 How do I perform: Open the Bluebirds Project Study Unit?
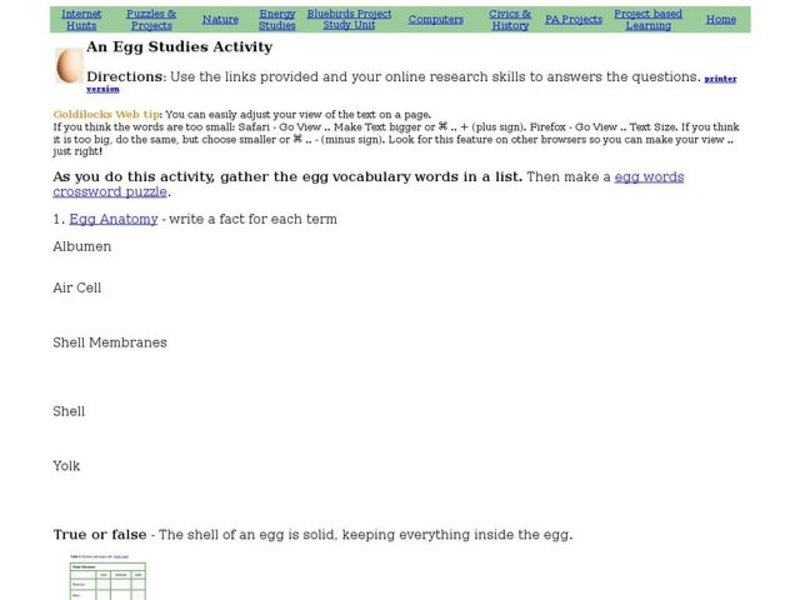pyautogui.click(x=349, y=18)
